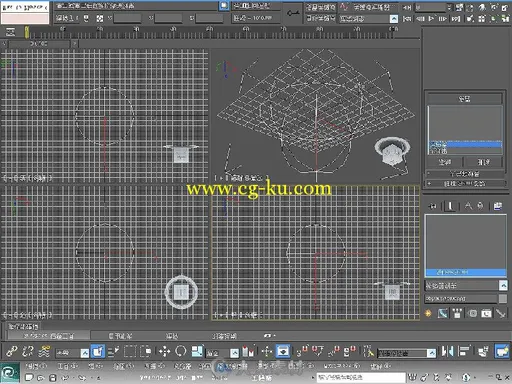Viewport: 512px width, 384px height.
Task: Open the named selection sets dropdown
Action: [432, 353]
